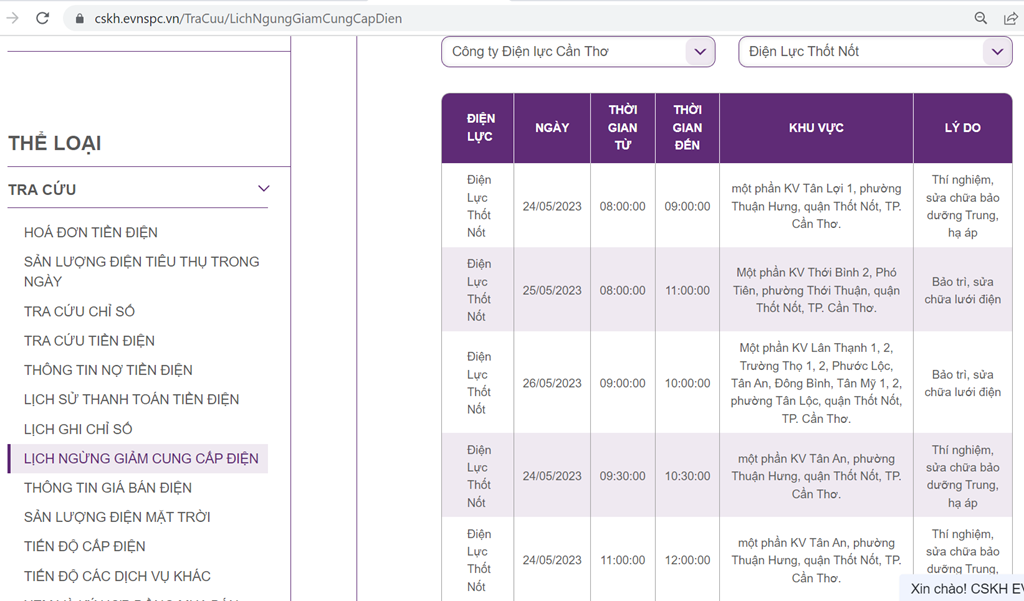Click the Thới Bình 2 area cell
The image size is (1024, 601).
pos(816,290)
